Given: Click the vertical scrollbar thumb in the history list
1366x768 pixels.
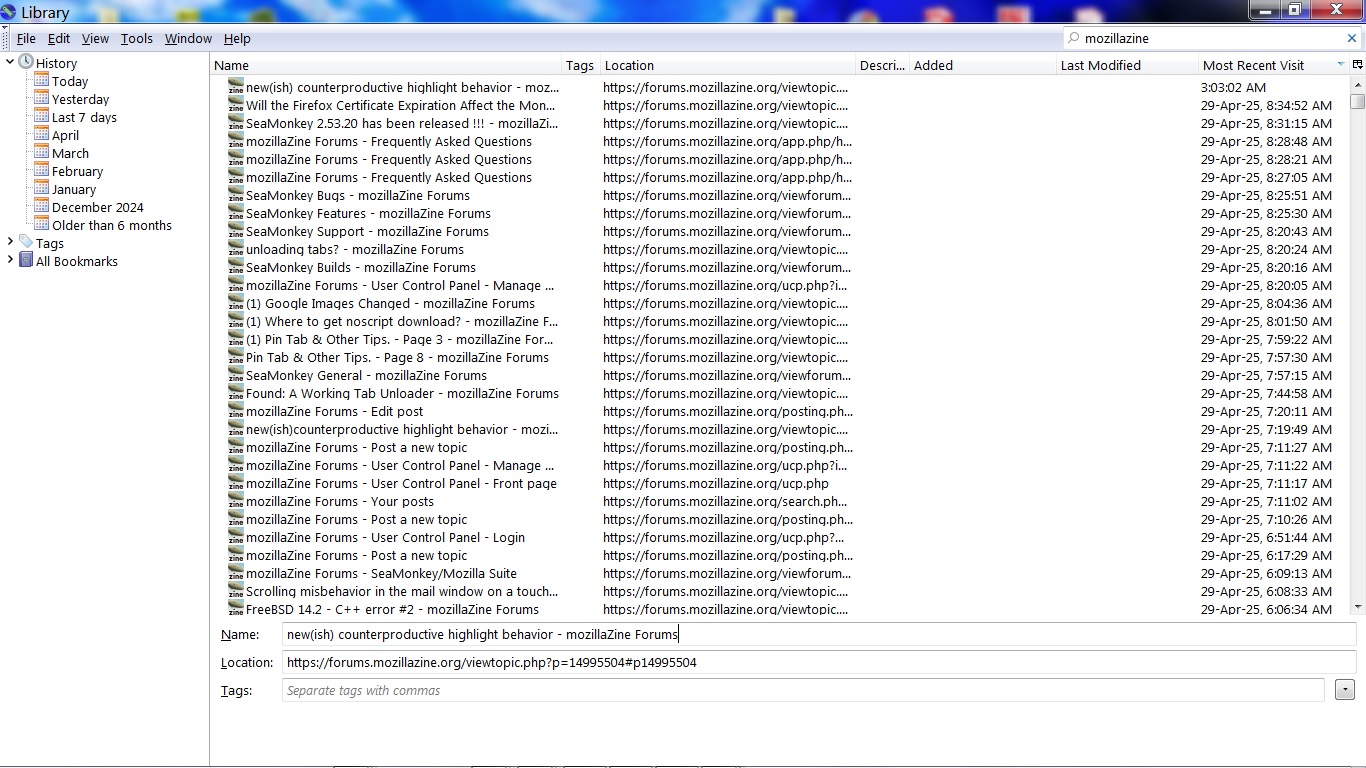Looking at the screenshot, I should point(1357,101).
